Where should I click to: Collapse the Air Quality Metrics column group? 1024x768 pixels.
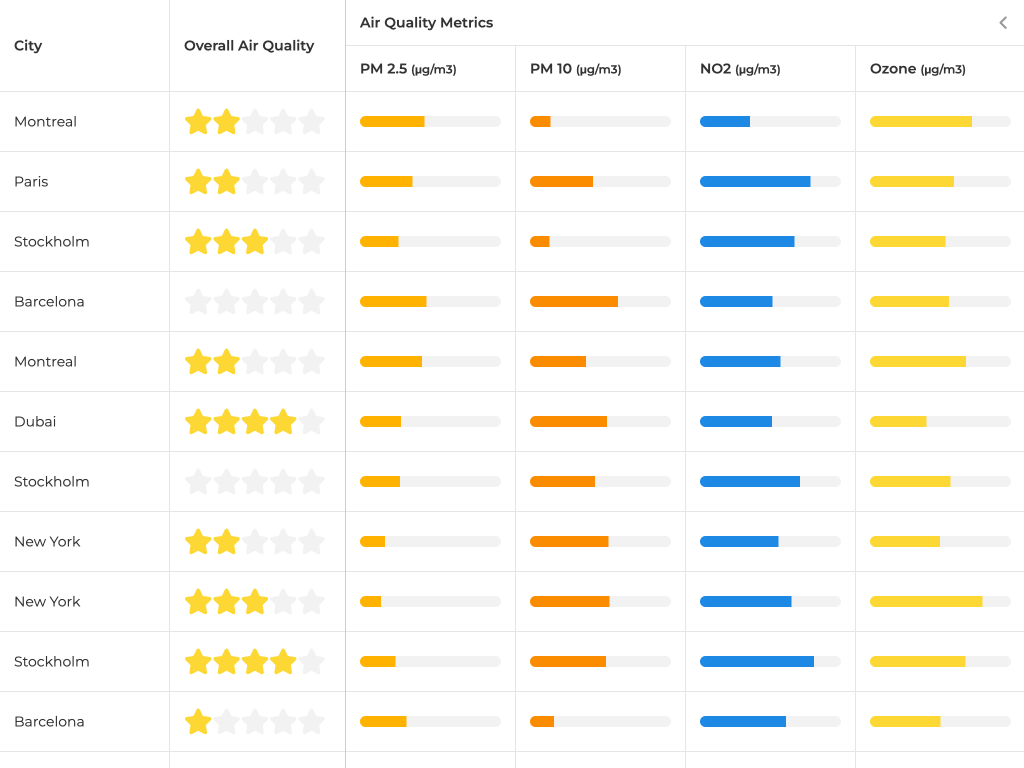[x=1003, y=23]
